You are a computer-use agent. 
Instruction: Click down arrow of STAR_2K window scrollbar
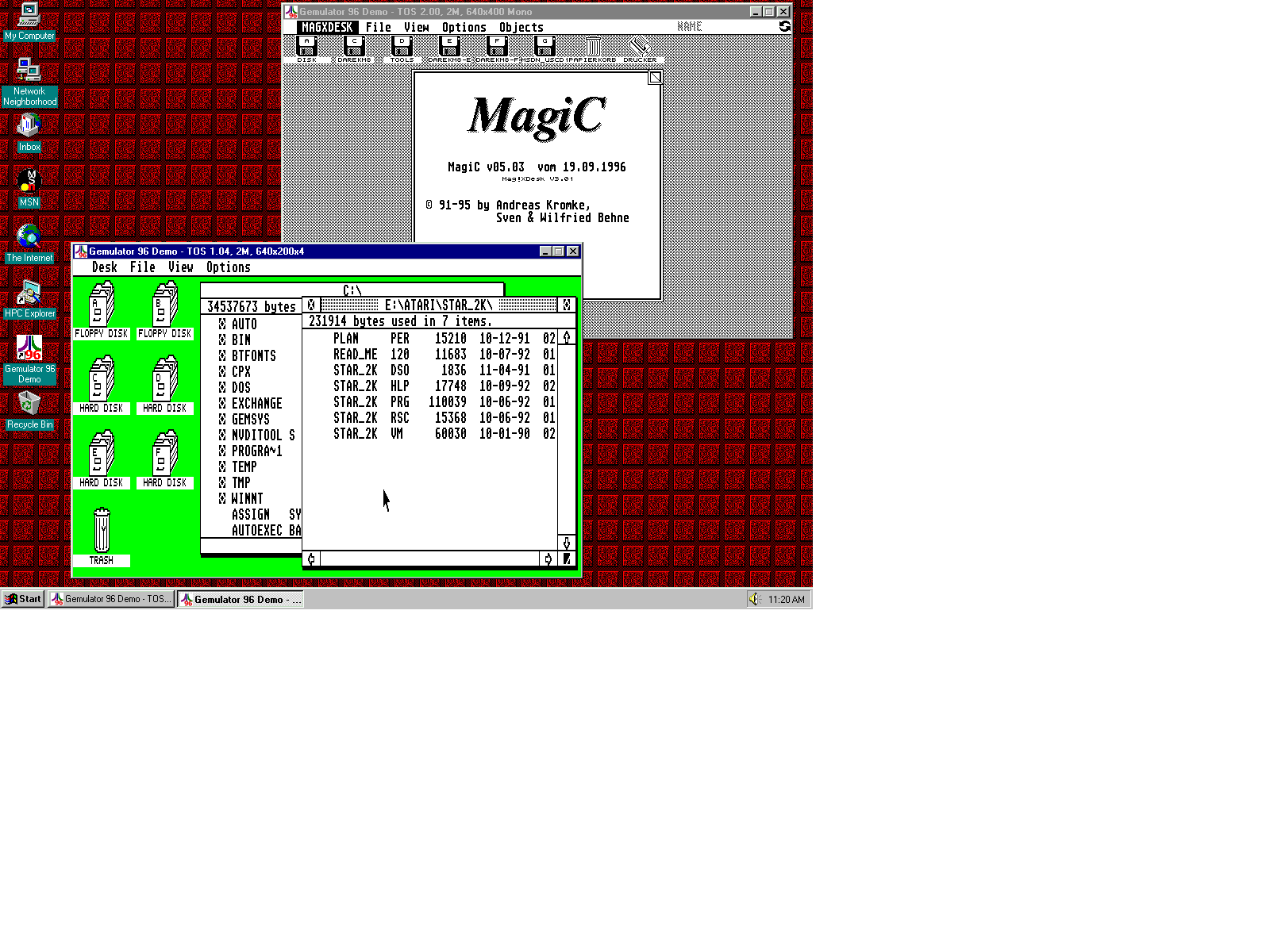pyautogui.click(x=566, y=543)
